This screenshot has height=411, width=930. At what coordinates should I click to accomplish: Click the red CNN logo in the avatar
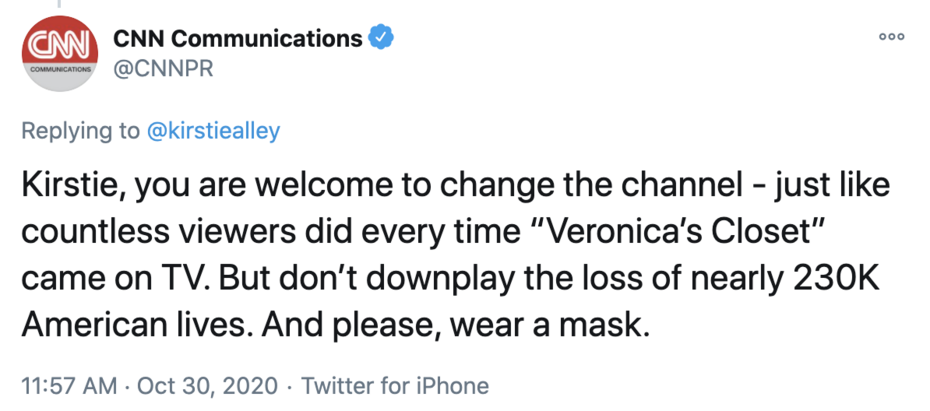click(58, 44)
